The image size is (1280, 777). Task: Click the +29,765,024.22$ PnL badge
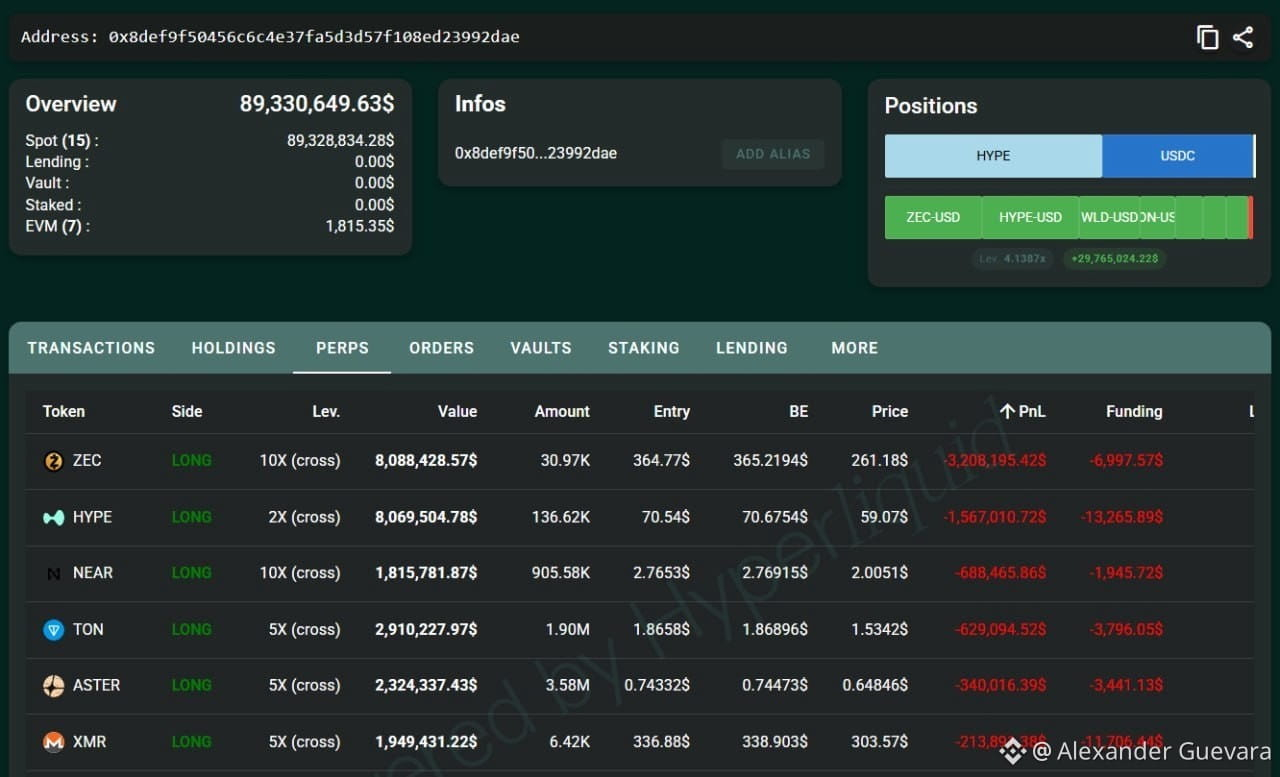point(1115,258)
